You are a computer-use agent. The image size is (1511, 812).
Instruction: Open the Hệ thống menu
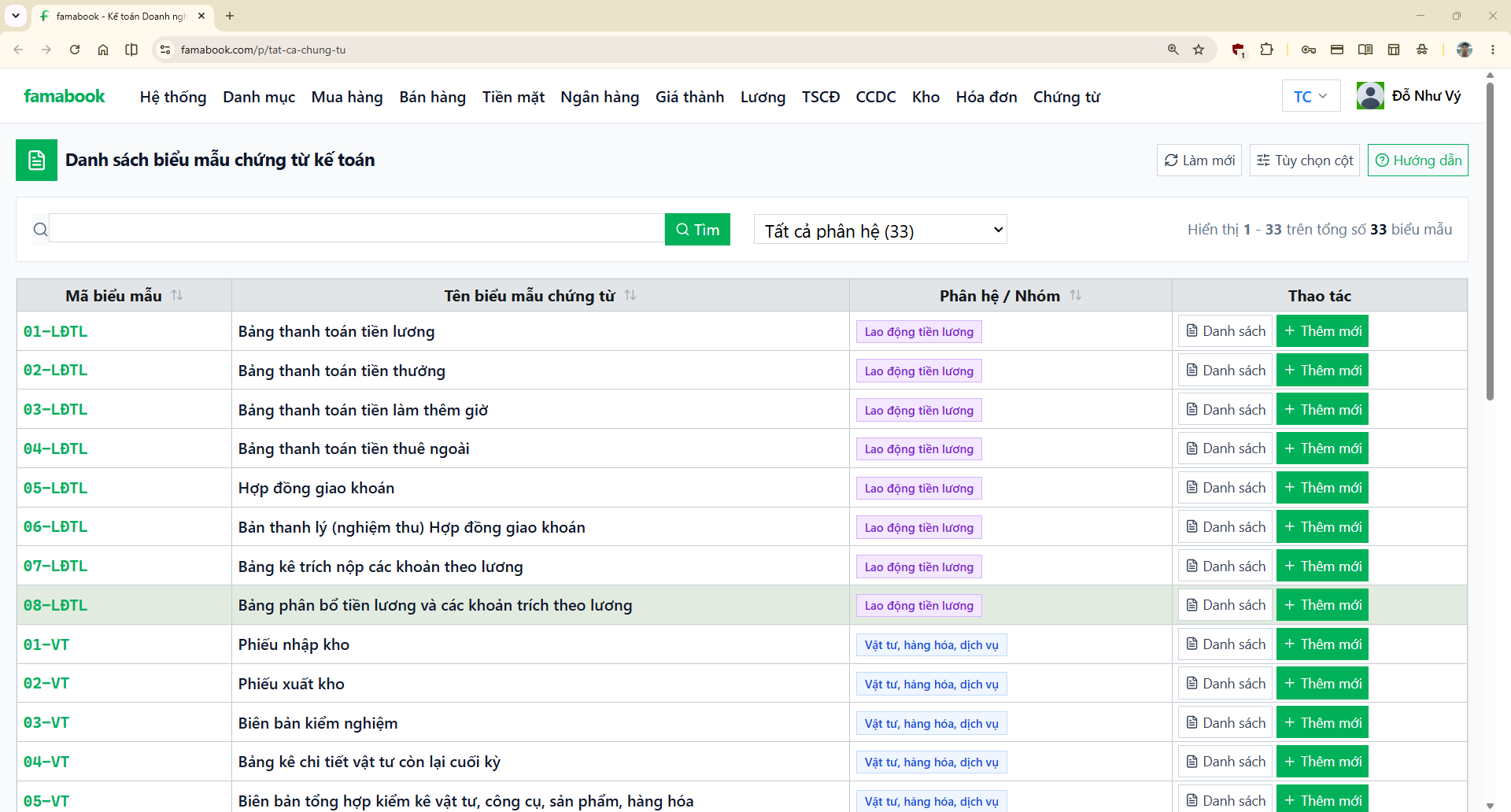click(x=173, y=97)
